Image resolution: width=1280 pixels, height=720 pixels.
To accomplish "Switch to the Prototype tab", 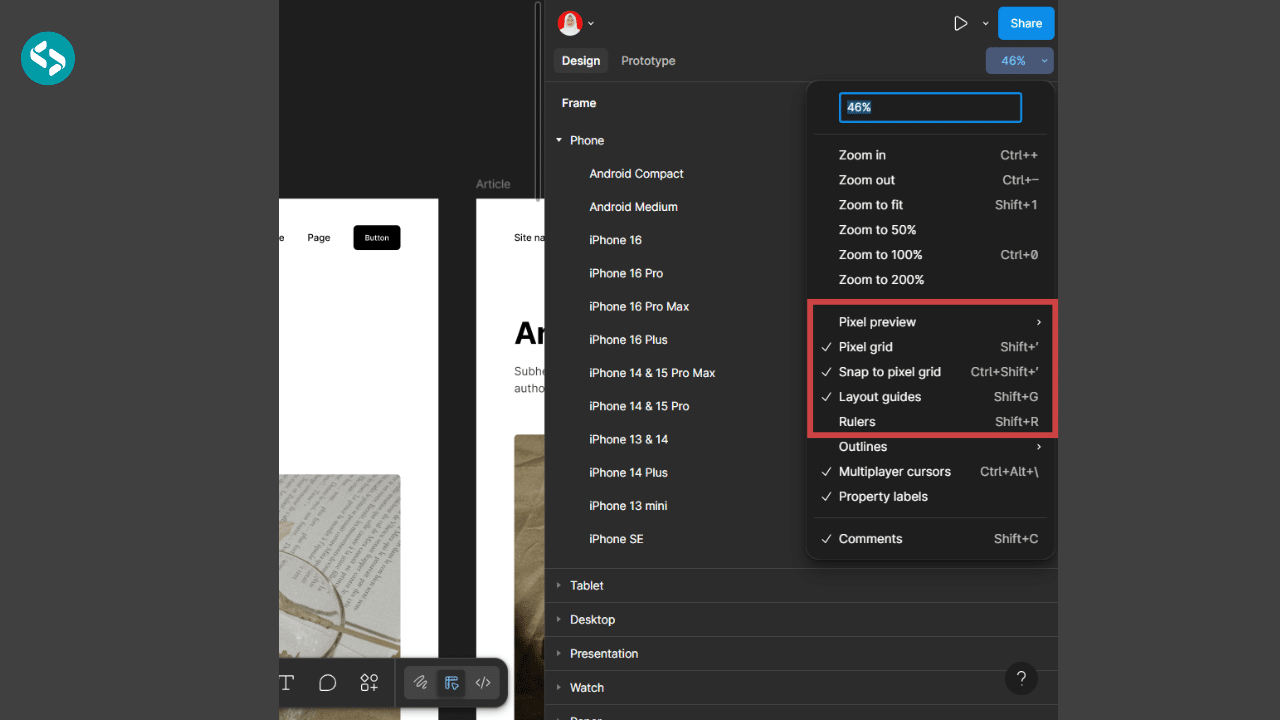I will pyautogui.click(x=648, y=60).
